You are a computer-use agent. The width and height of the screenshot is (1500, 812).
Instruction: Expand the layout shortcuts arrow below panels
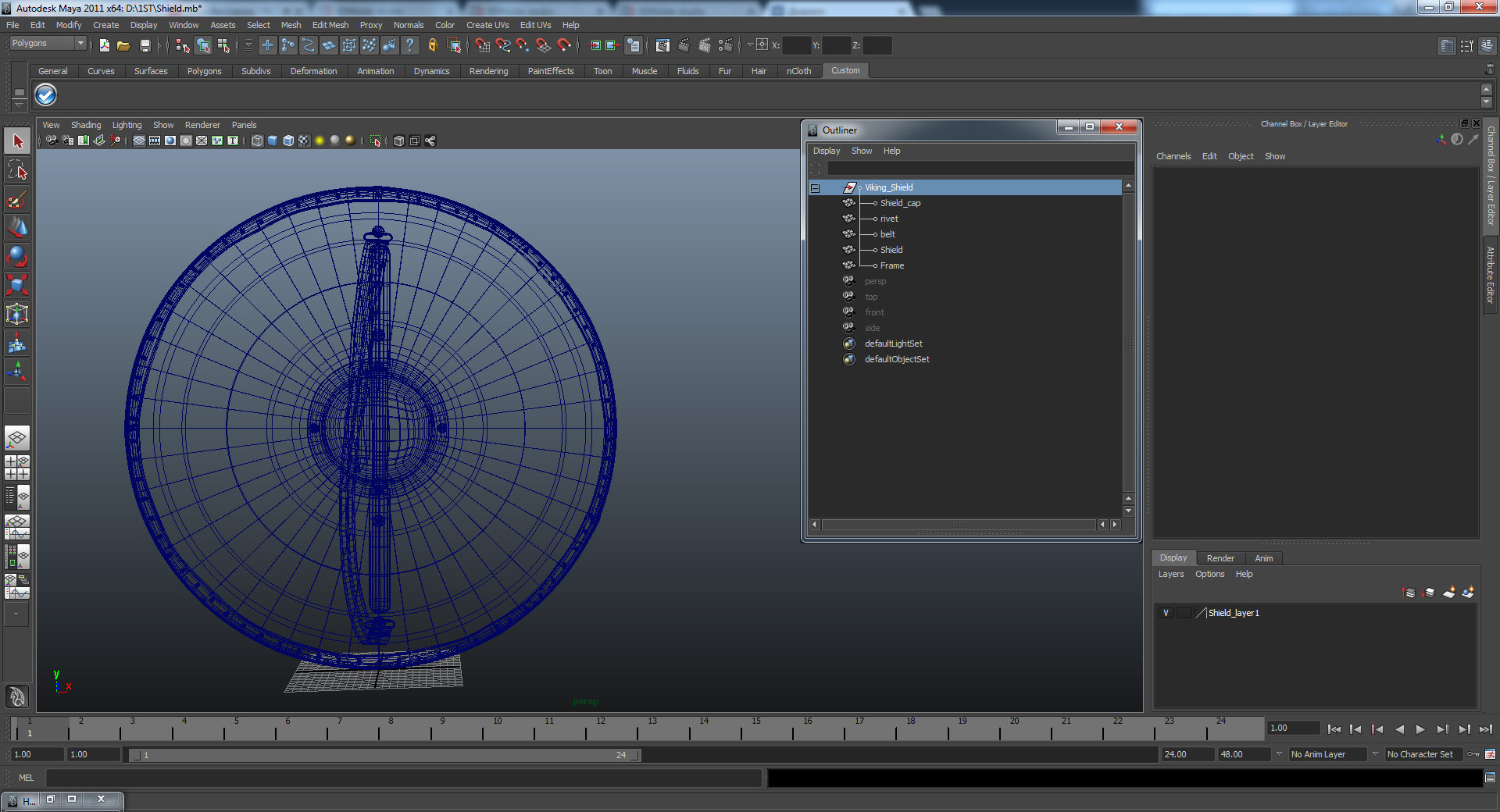(x=17, y=614)
